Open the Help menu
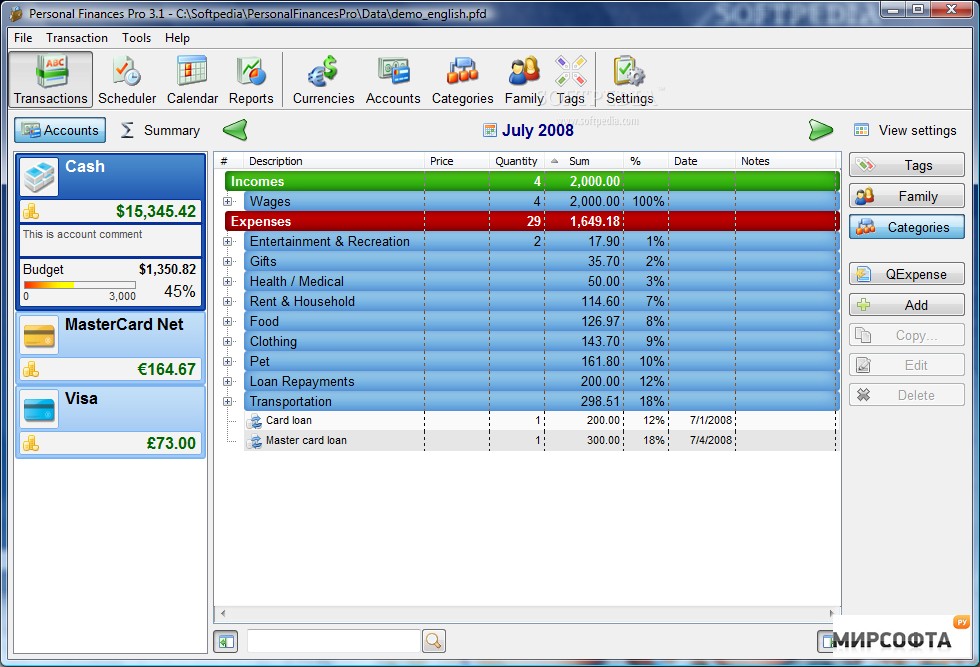This screenshot has width=980, height=667. point(177,38)
